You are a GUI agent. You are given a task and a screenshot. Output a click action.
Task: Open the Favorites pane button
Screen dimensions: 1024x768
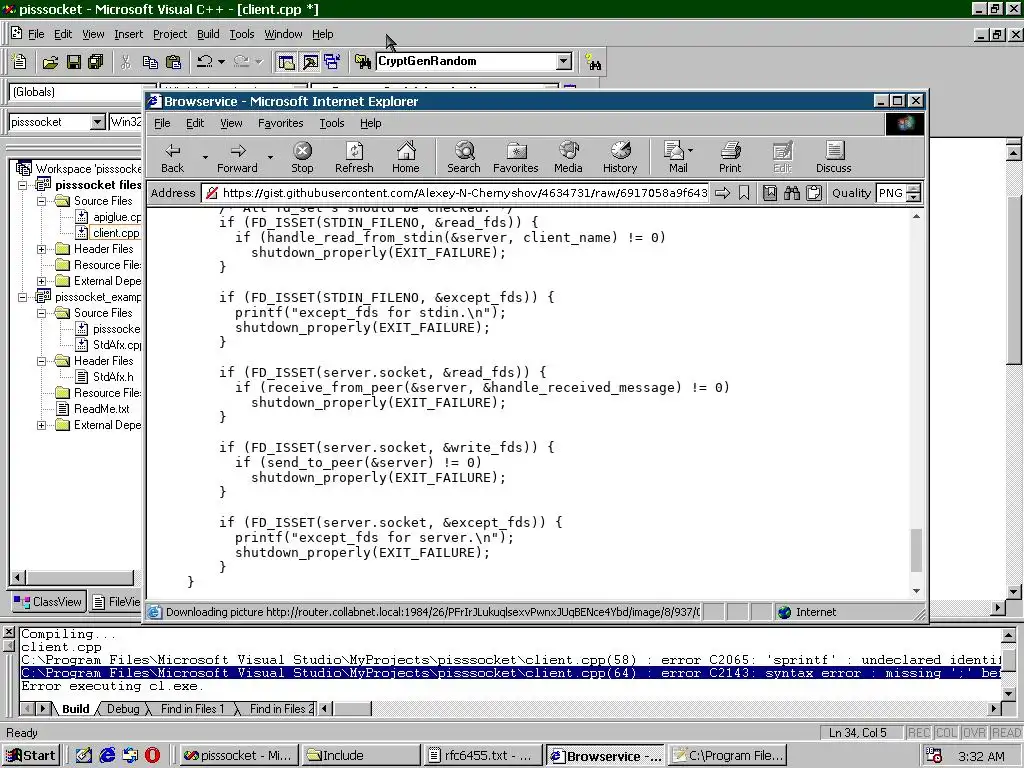tap(516, 158)
